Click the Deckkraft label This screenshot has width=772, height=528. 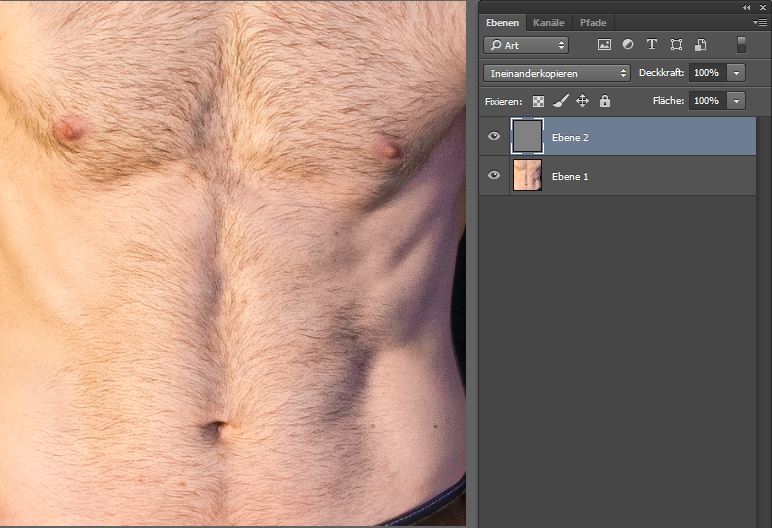(661, 72)
